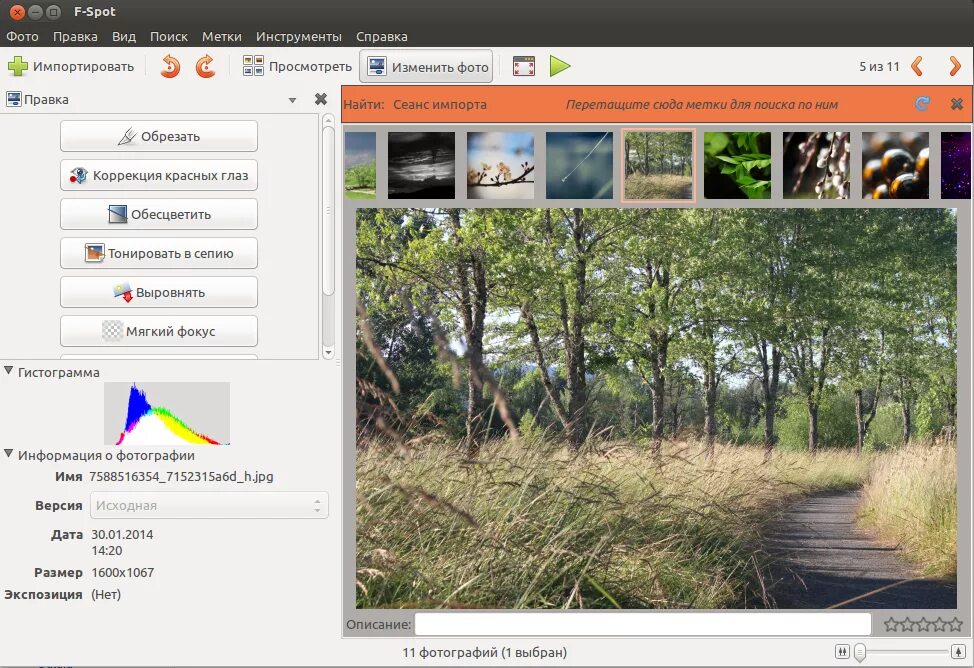The image size is (974, 668).
Task: Select orange beads thumbnail
Action: coord(895,165)
